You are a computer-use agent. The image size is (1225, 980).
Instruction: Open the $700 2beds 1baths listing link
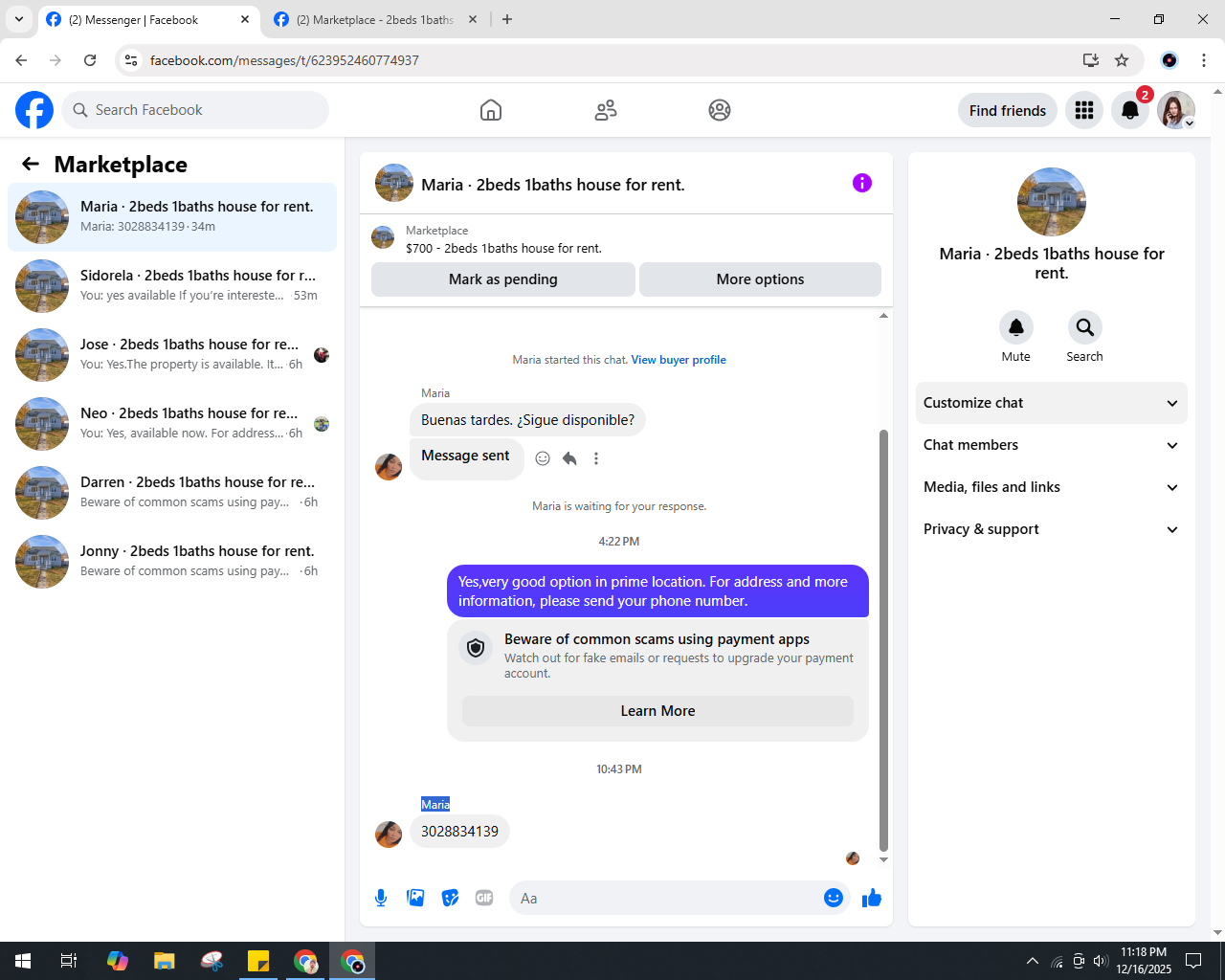click(x=503, y=248)
